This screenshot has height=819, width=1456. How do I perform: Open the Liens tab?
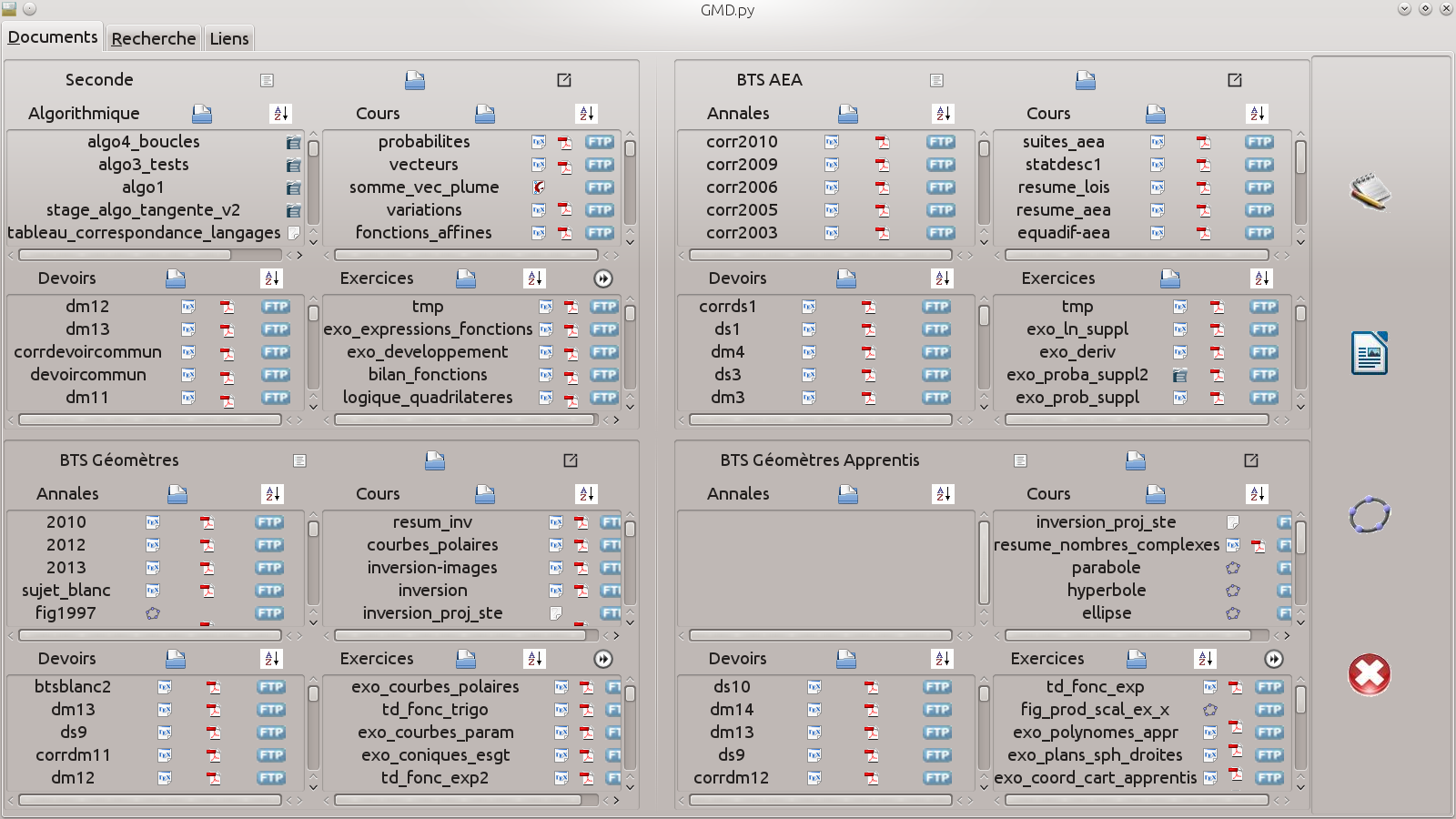228,38
